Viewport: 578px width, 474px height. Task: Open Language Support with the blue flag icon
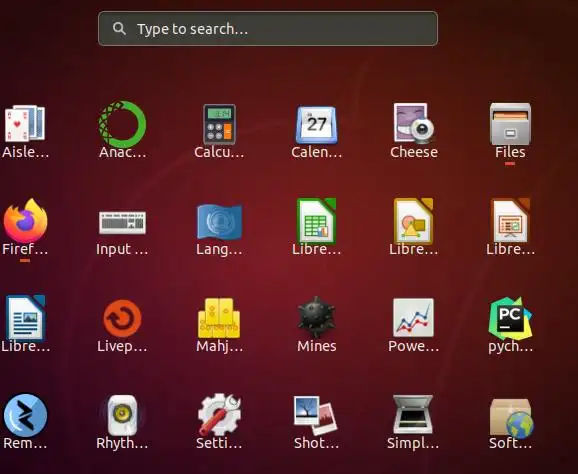pos(219,222)
